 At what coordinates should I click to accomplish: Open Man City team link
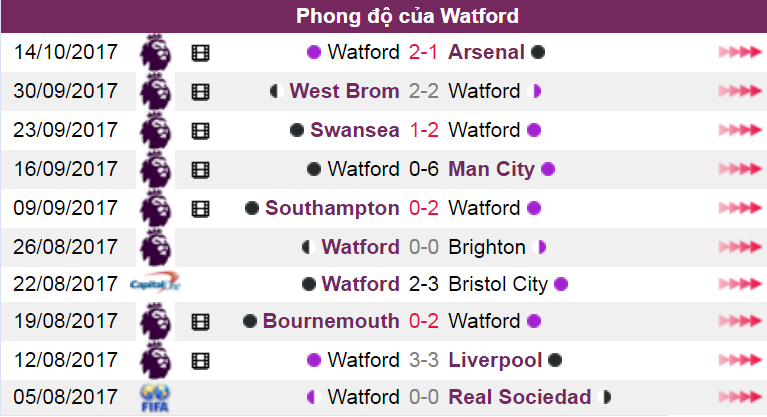[x=492, y=169]
